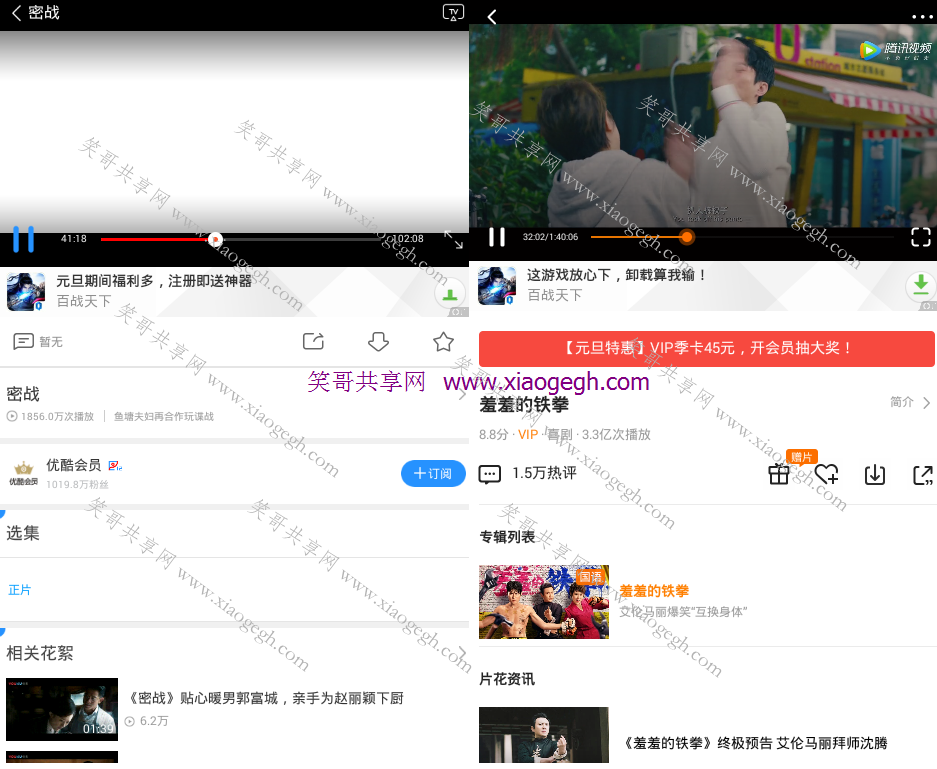Tap the 赠片 gift icon
The width and height of the screenshot is (937, 769).
[x=779, y=474]
